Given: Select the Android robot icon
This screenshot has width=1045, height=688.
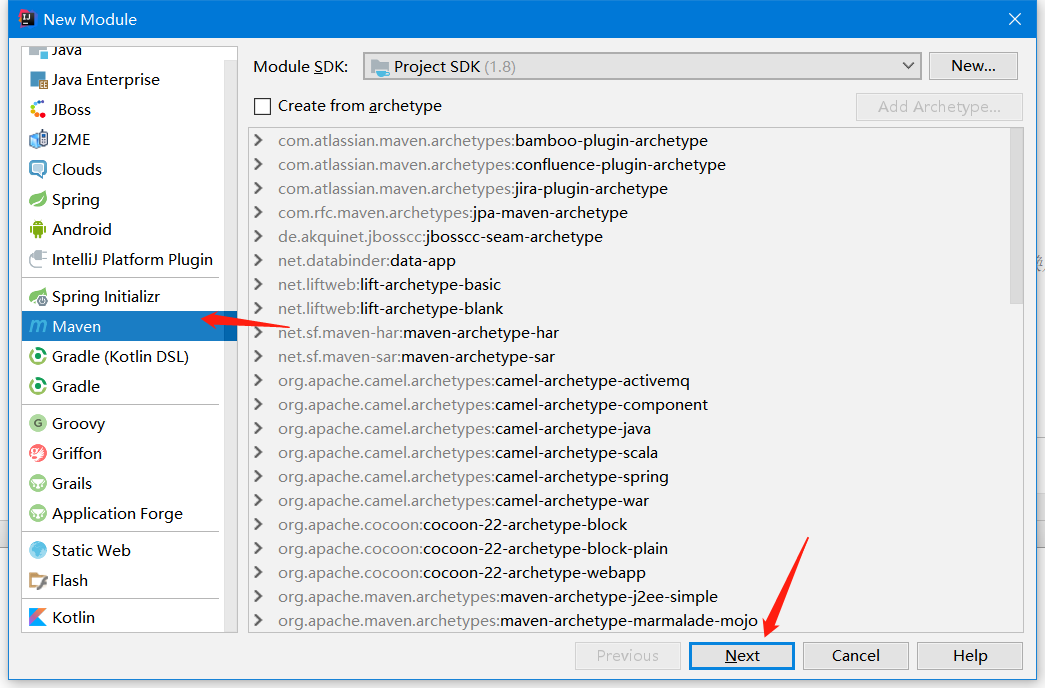Looking at the screenshot, I should click(x=39, y=229).
